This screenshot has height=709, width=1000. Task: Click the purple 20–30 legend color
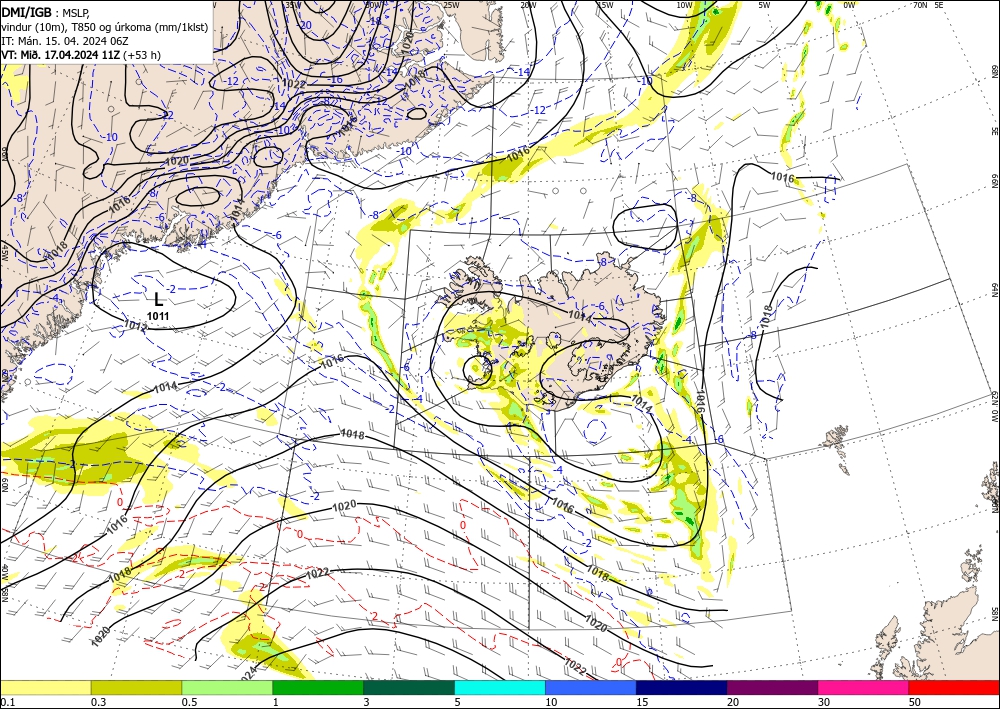(772, 687)
